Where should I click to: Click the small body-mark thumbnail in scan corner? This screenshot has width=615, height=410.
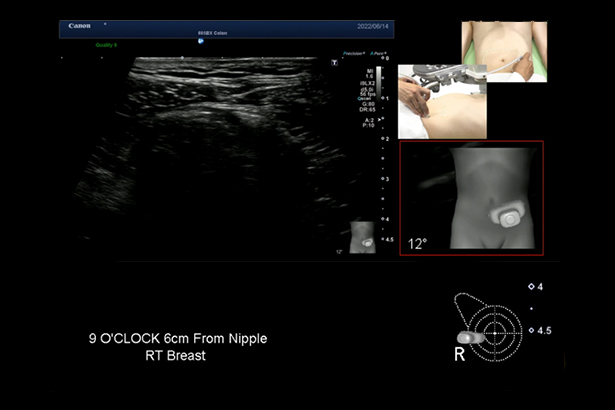click(x=364, y=237)
